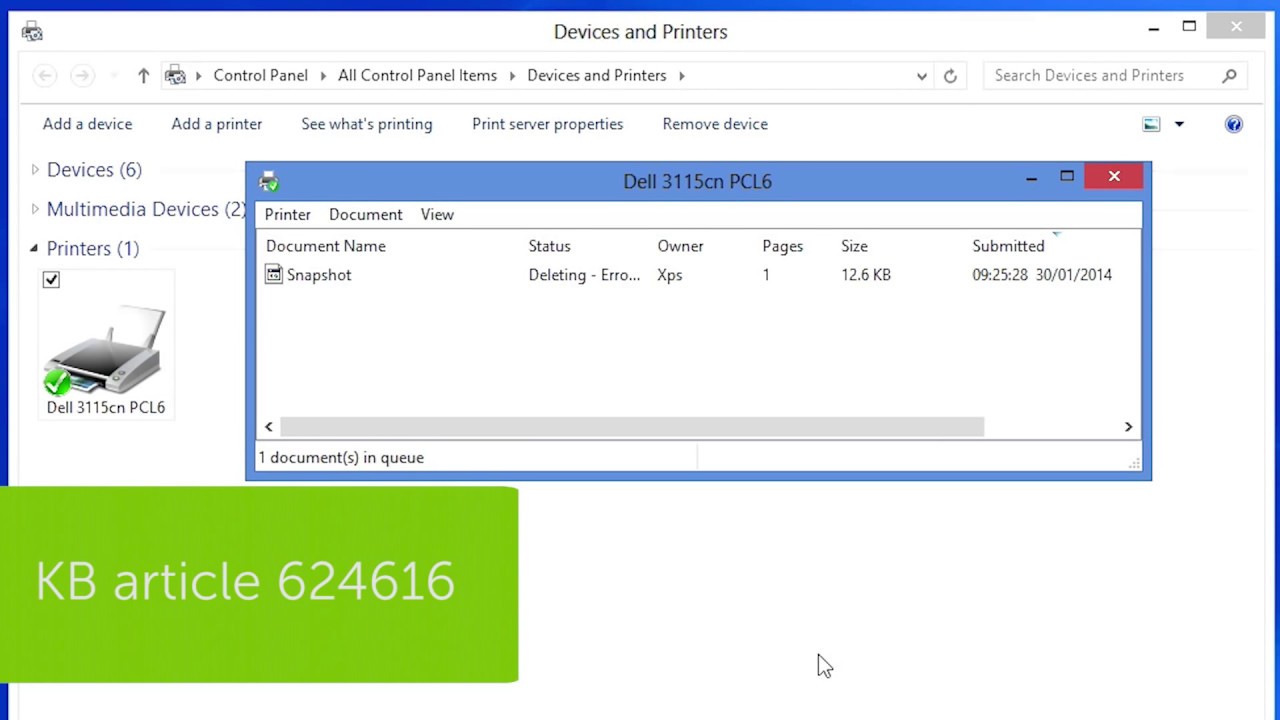Click the print queue horizontal scrollbar thumb
The height and width of the screenshot is (720, 1280).
(x=632, y=427)
